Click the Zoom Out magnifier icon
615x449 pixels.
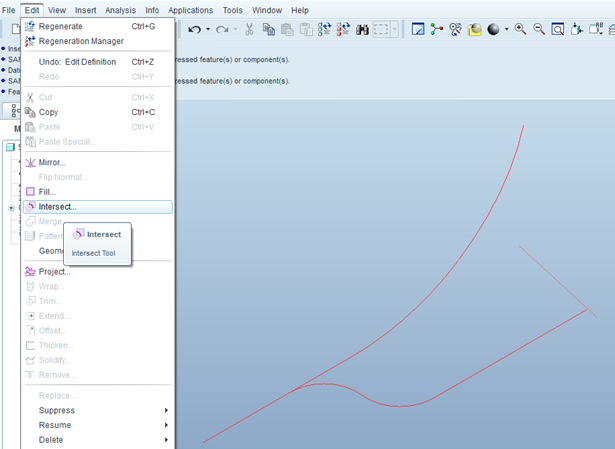click(539, 29)
